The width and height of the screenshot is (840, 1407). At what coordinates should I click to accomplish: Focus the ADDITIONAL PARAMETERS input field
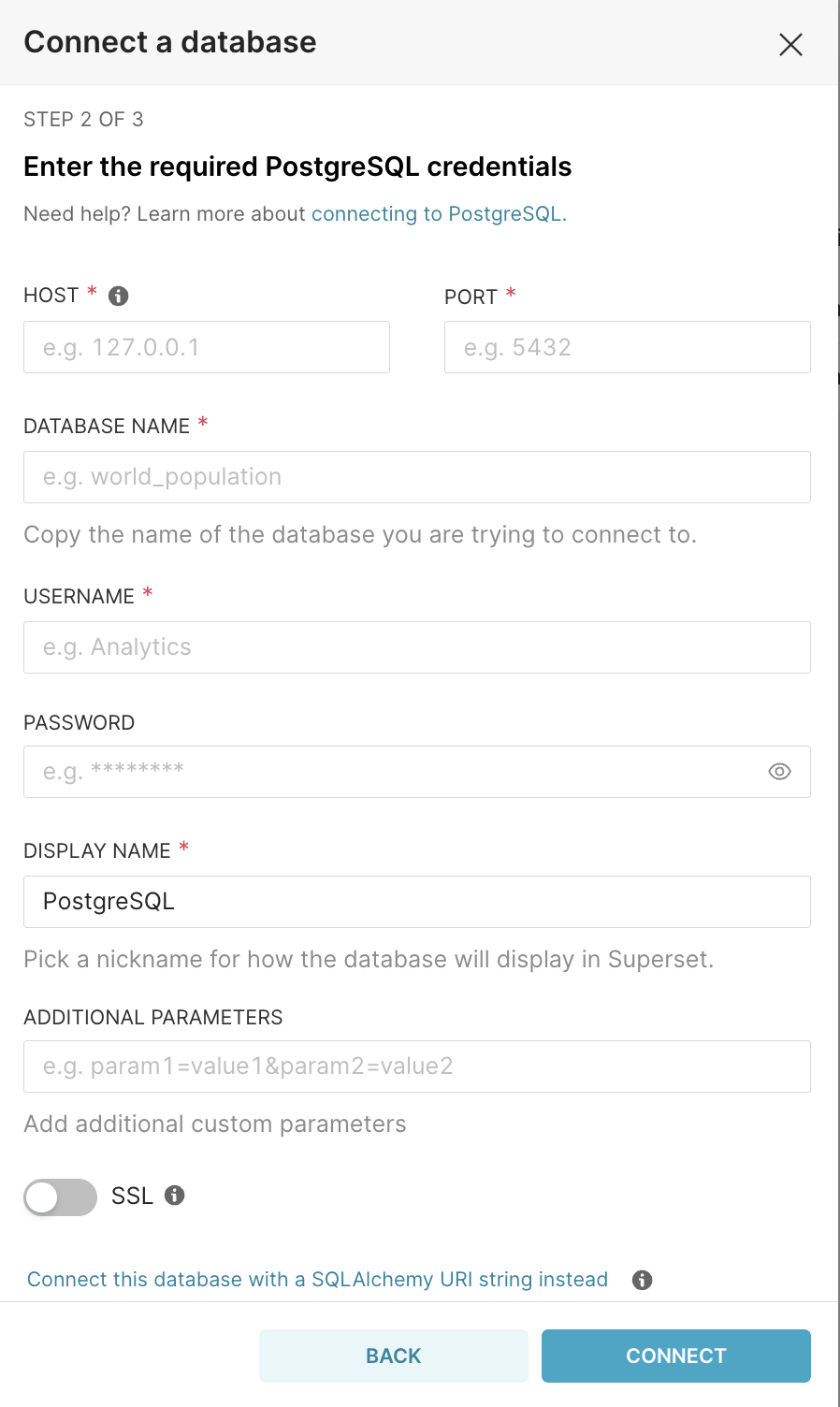[x=417, y=1066]
